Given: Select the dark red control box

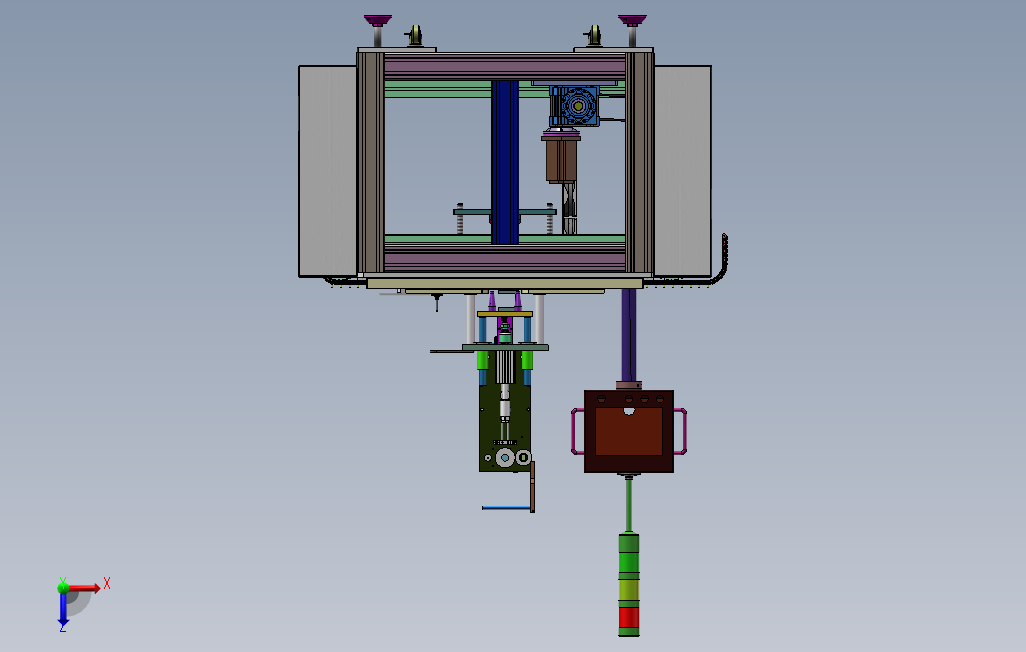Looking at the screenshot, I should [x=629, y=431].
